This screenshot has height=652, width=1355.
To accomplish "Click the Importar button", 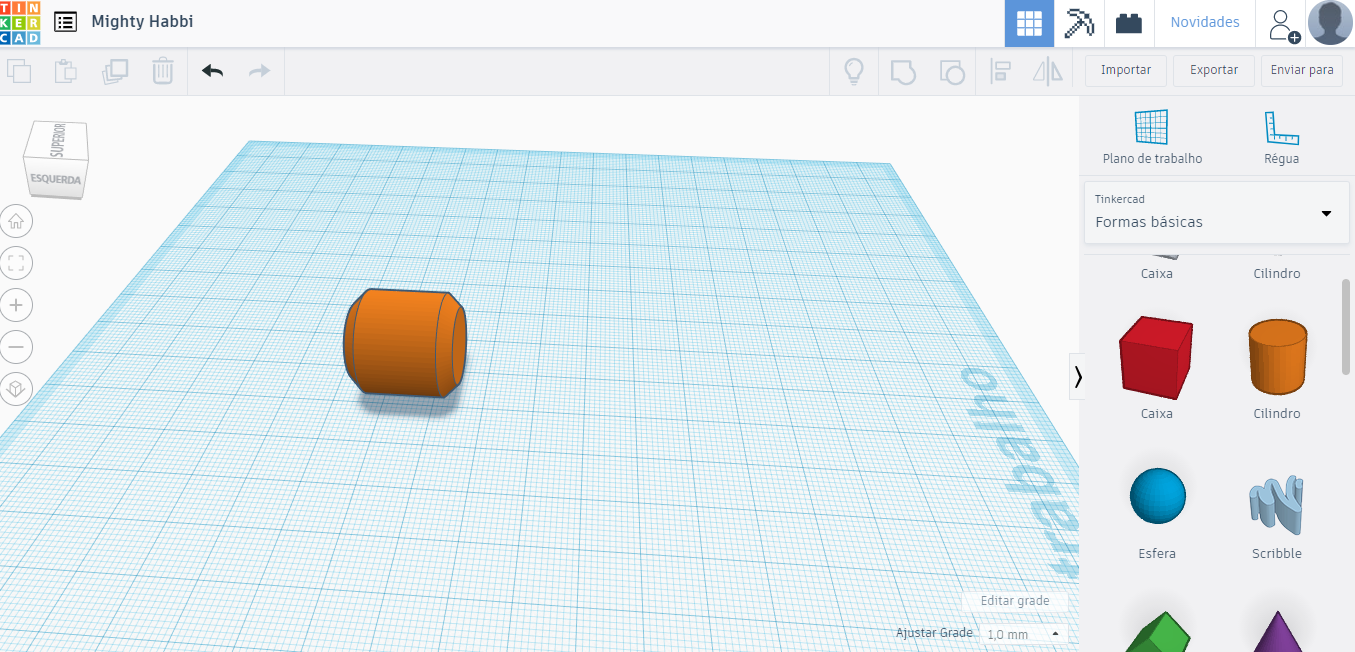I will tap(1126, 70).
